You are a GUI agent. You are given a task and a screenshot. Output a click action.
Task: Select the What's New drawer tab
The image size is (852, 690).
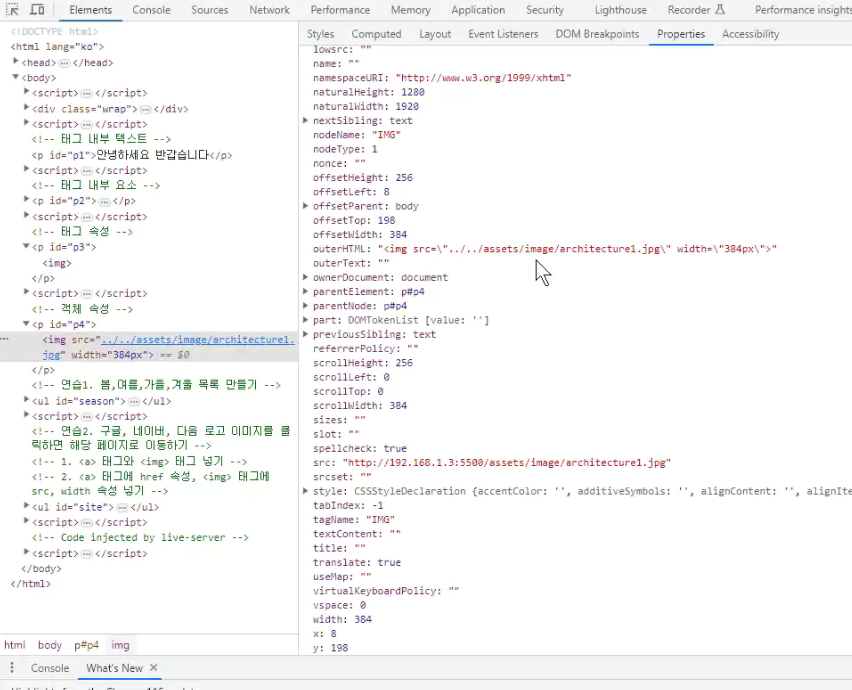tap(114, 668)
